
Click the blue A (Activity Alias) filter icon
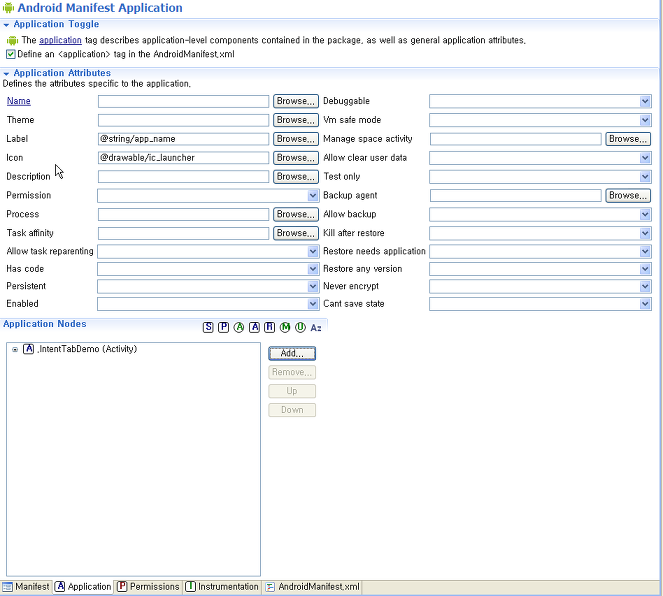(x=254, y=327)
